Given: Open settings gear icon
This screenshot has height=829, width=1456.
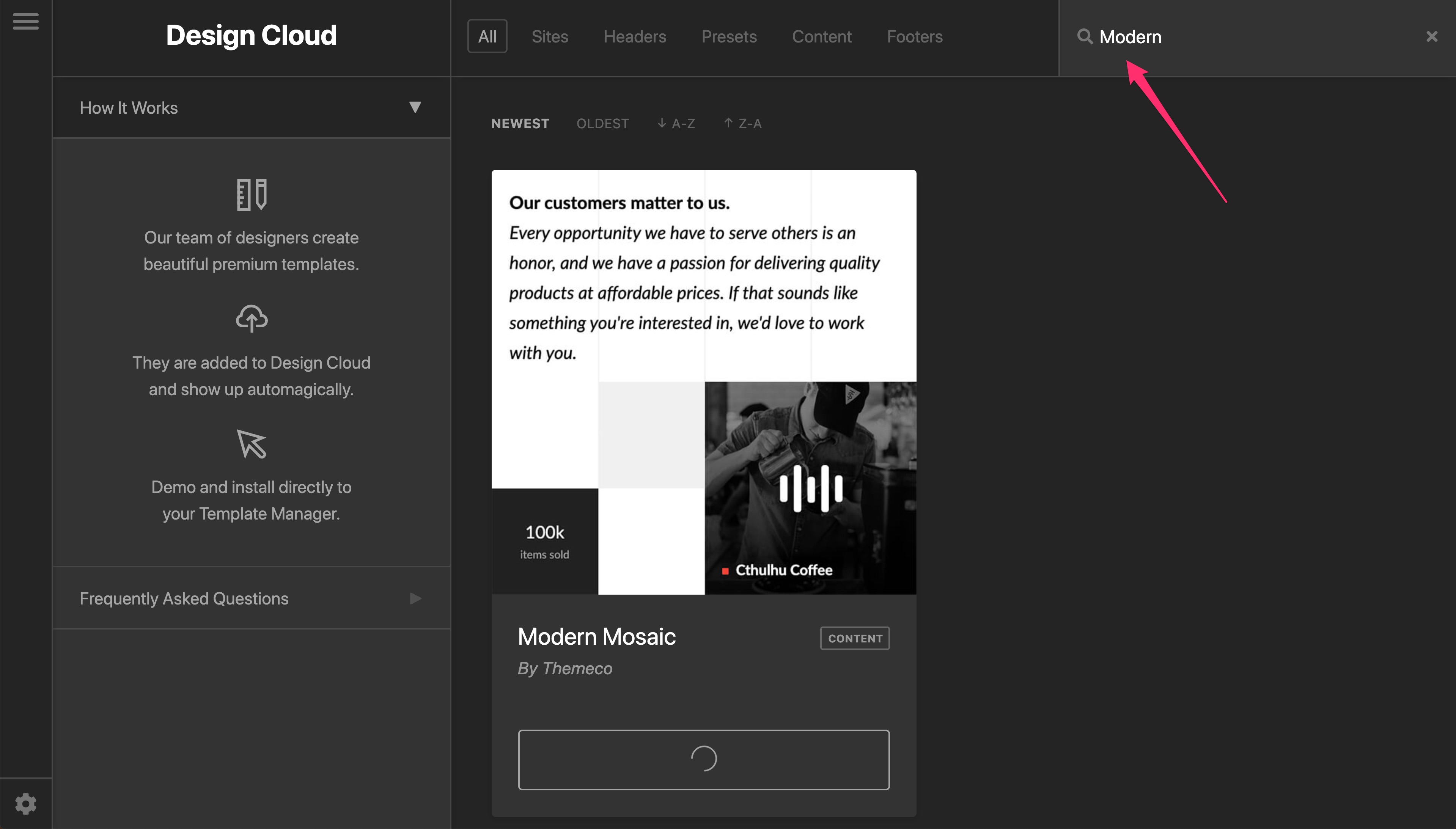Looking at the screenshot, I should (x=26, y=803).
